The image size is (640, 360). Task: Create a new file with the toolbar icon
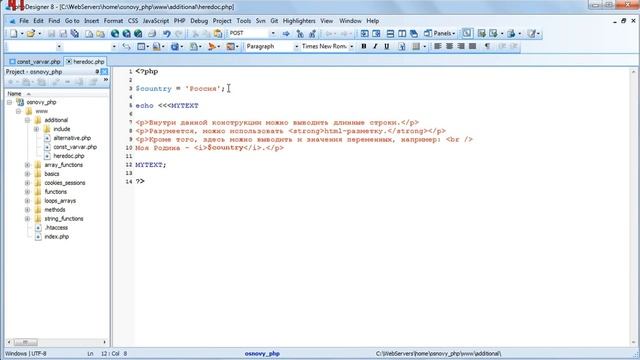[13, 33]
